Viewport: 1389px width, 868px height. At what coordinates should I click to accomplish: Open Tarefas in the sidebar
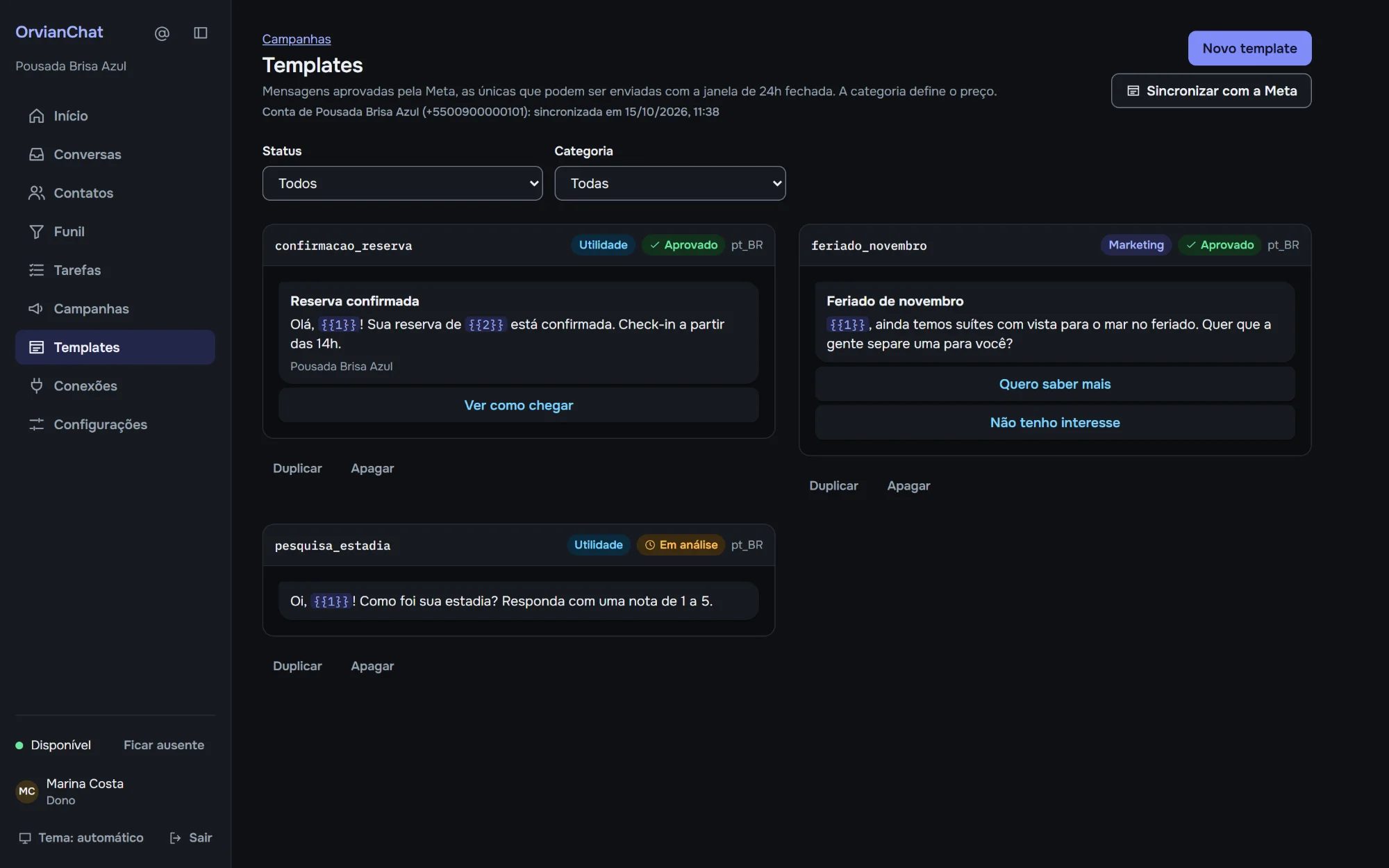coord(115,270)
